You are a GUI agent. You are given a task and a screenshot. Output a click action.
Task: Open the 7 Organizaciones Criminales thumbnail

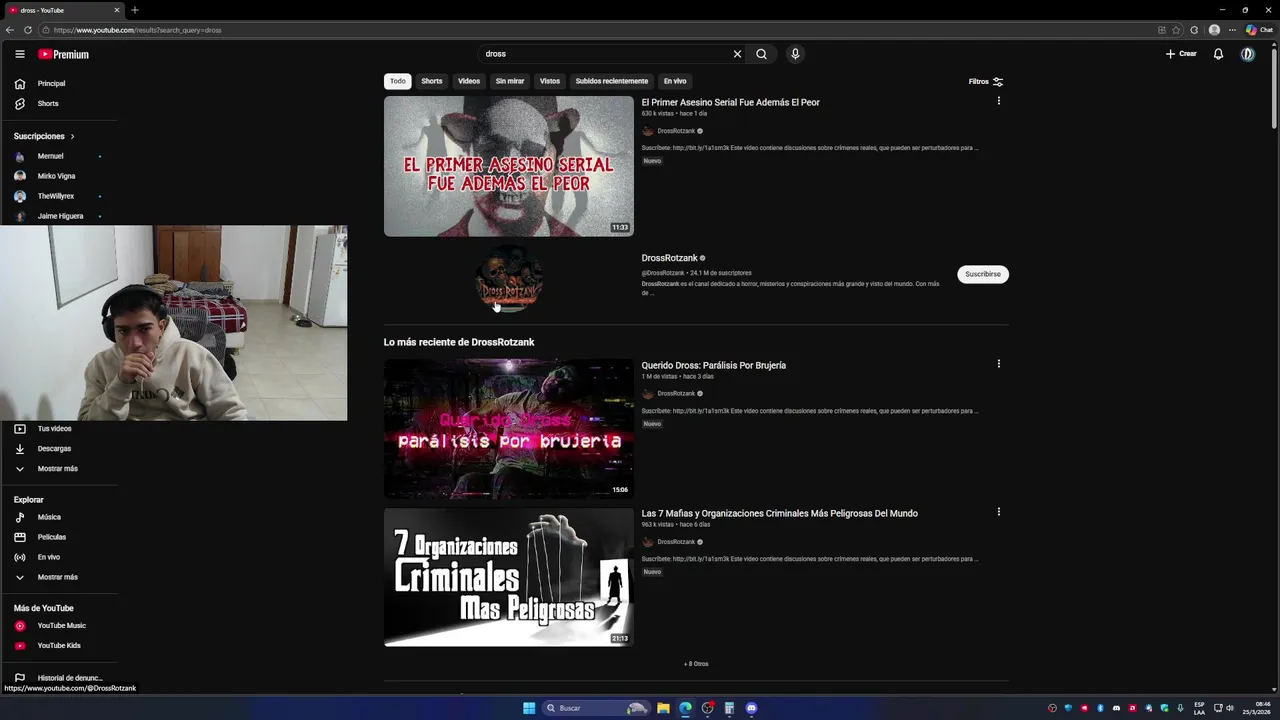point(509,577)
